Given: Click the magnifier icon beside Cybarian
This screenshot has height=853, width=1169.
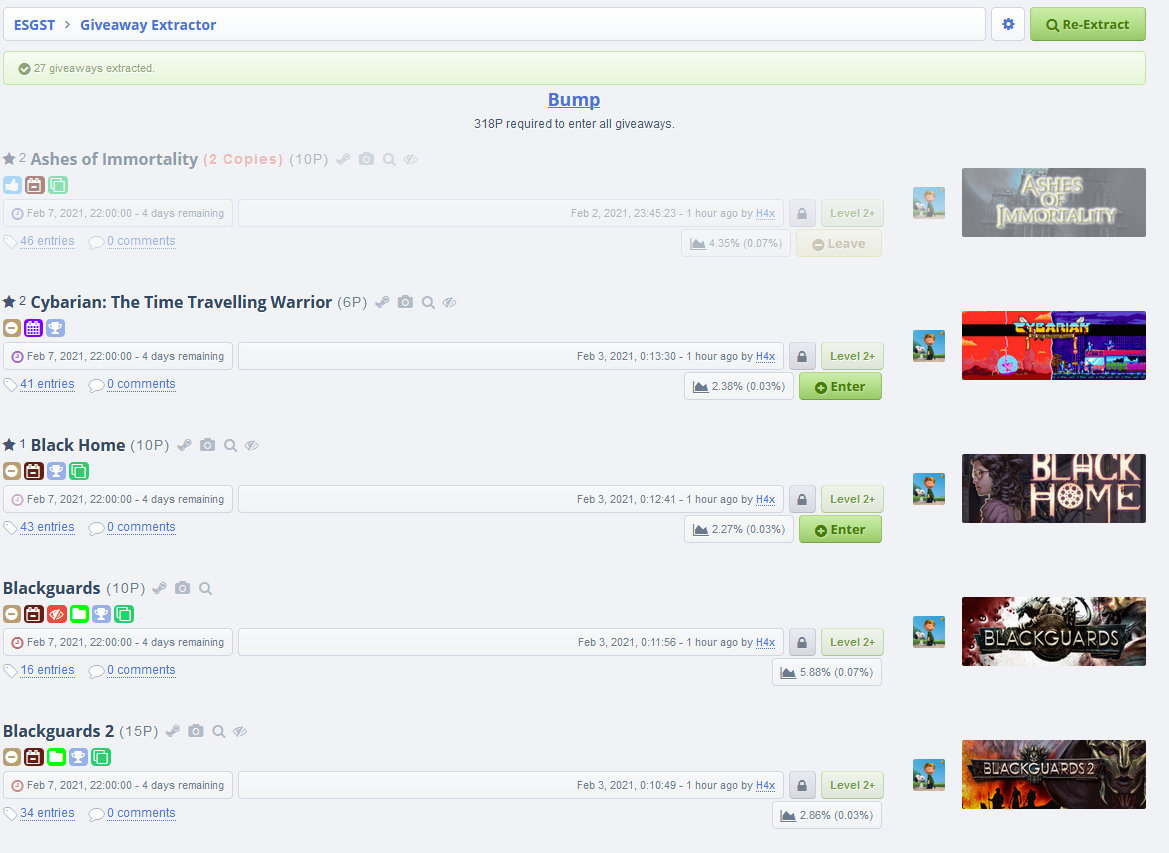Looking at the screenshot, I should point(428,302).
